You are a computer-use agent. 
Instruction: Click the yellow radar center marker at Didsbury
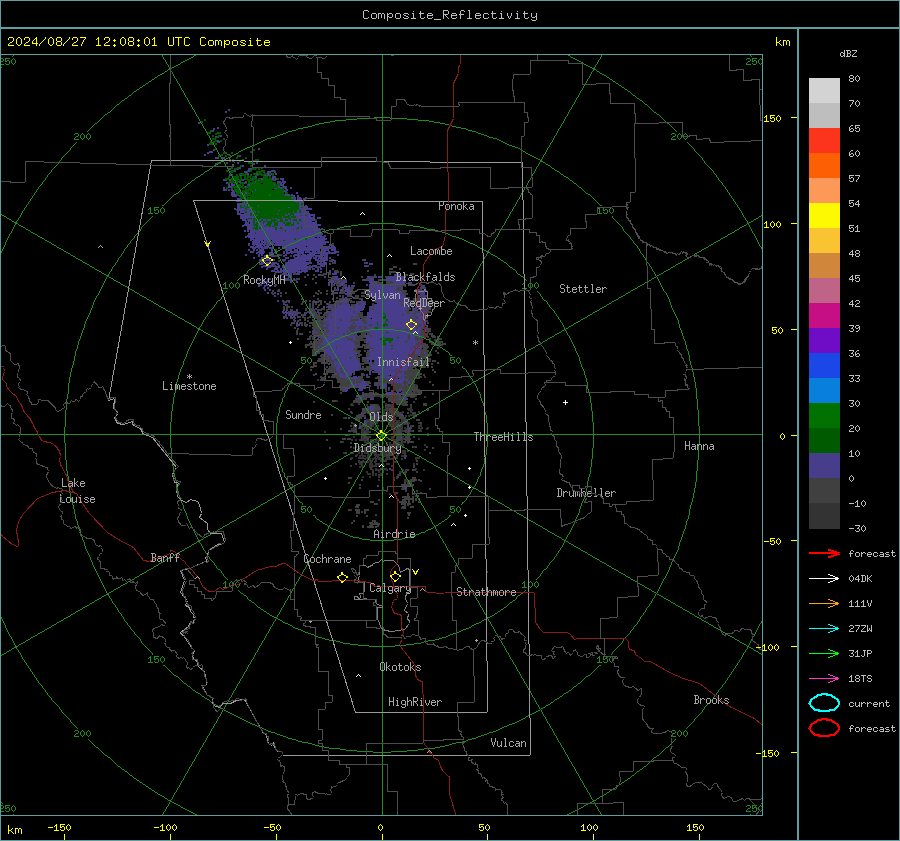(381, 436)
